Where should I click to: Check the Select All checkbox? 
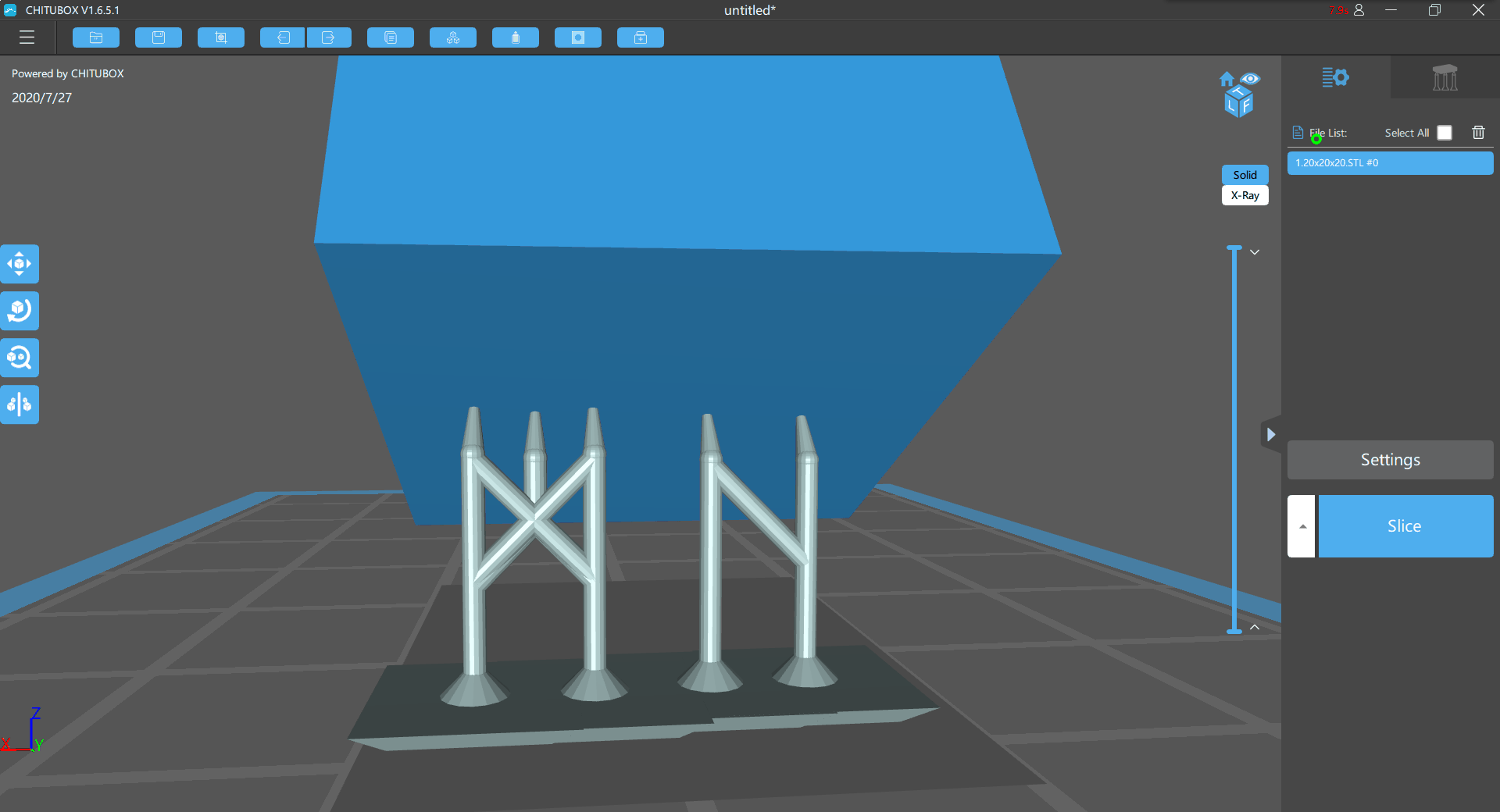click(x=1445, y=133)
